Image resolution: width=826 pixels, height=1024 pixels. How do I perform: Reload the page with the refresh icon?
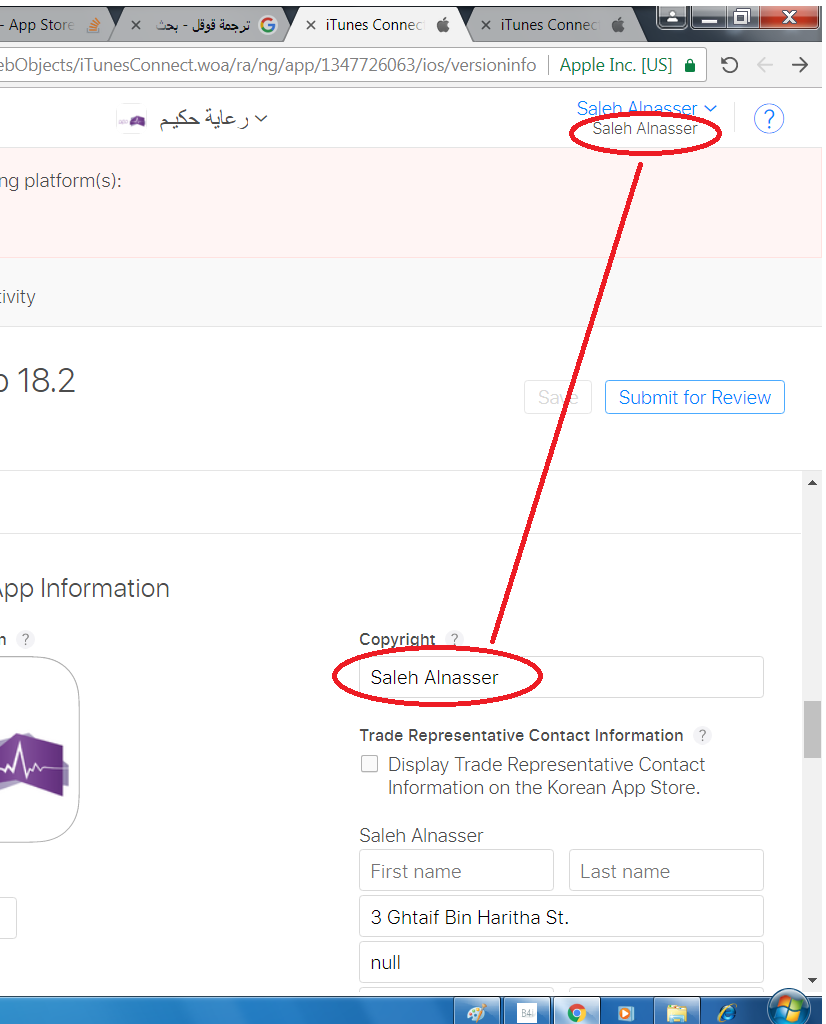[x=729, y=65]
